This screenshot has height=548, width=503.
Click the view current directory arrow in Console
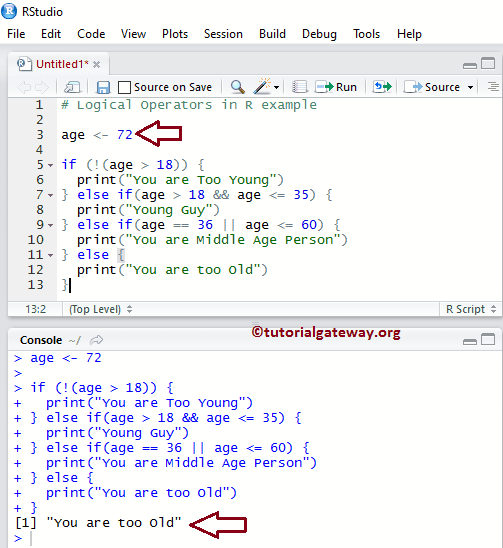[x=96, y=340]
